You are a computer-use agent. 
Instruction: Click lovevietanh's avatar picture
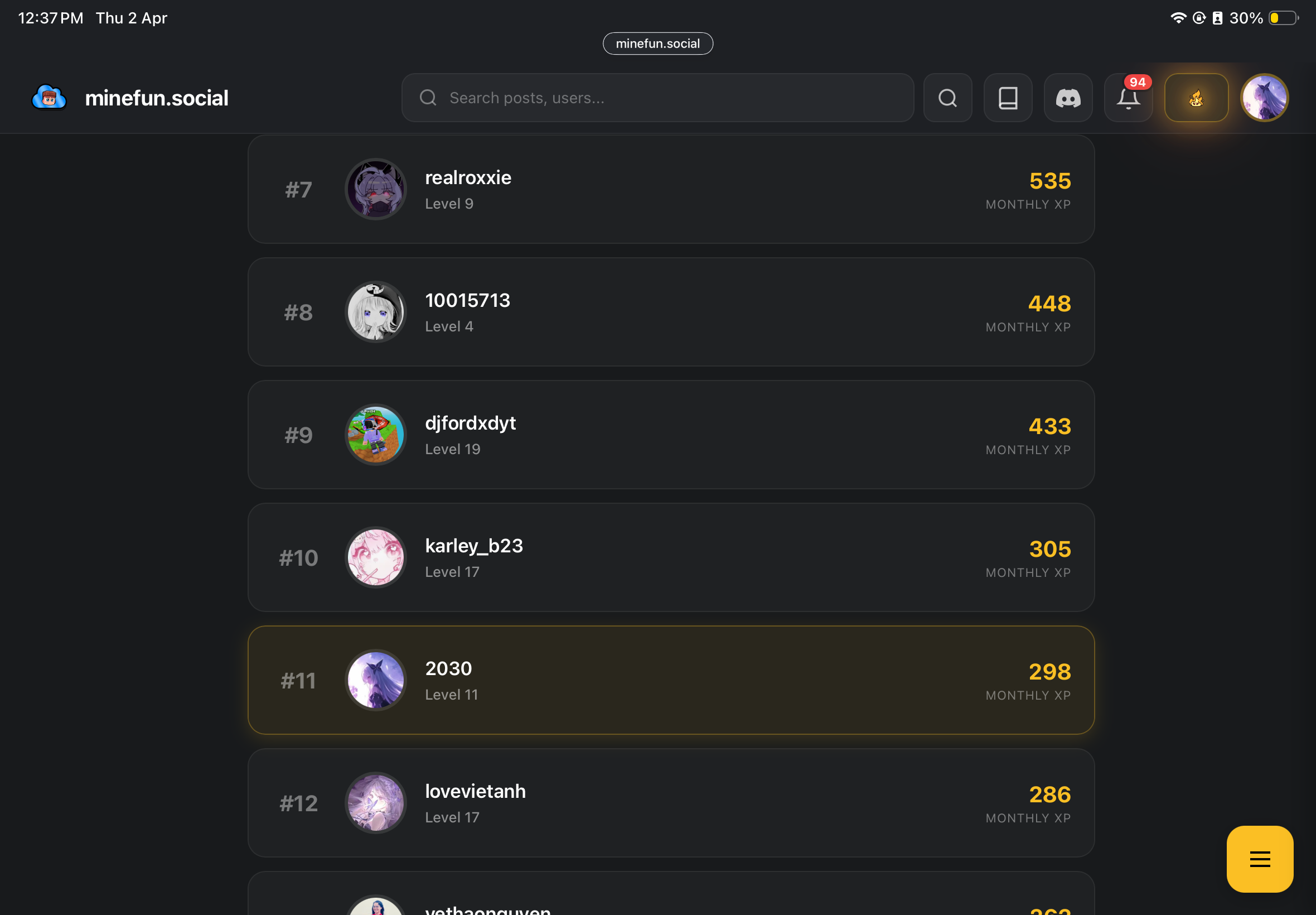[376, 803]
